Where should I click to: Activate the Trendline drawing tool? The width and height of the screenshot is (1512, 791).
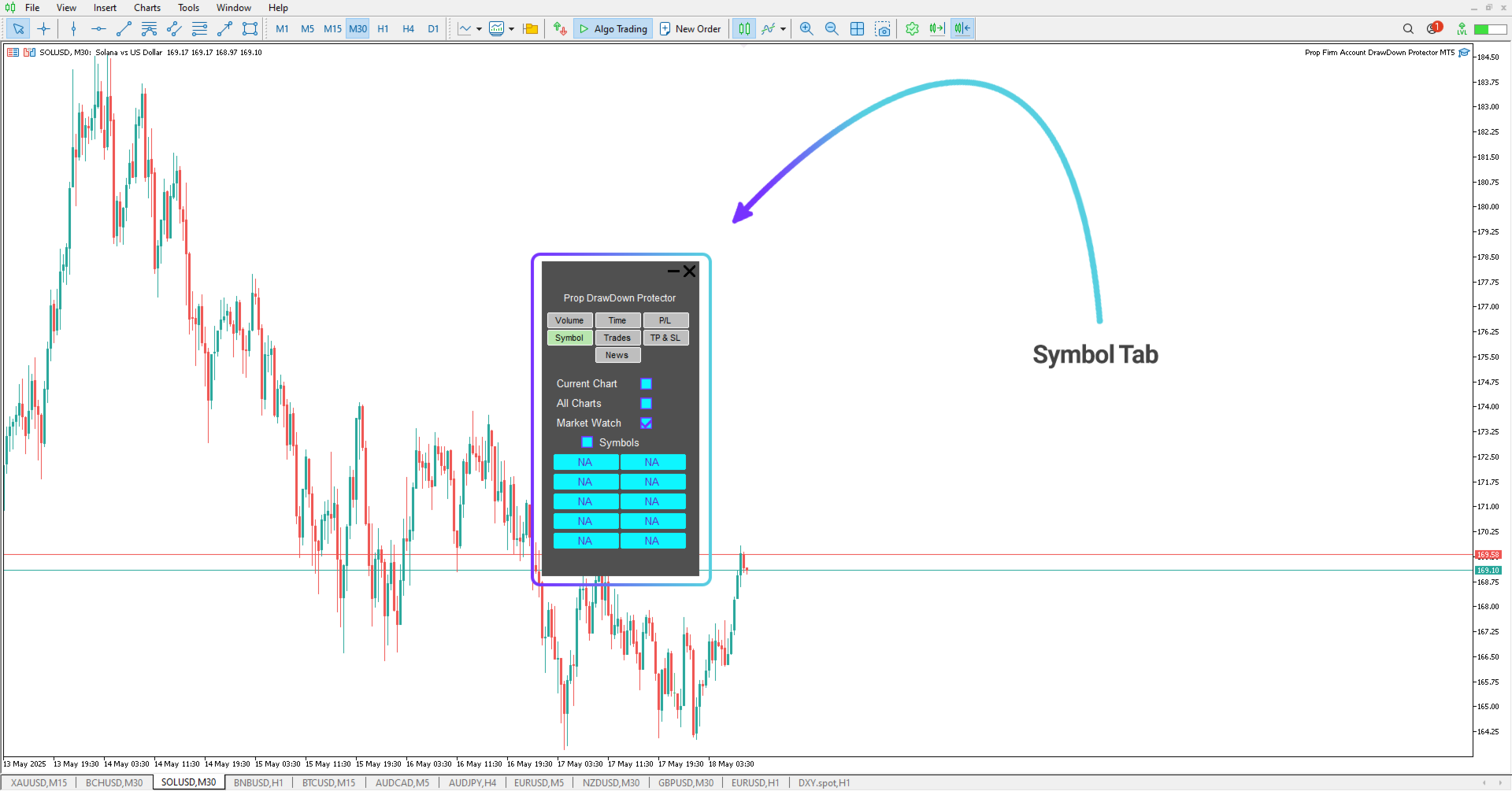pos(123,28)
